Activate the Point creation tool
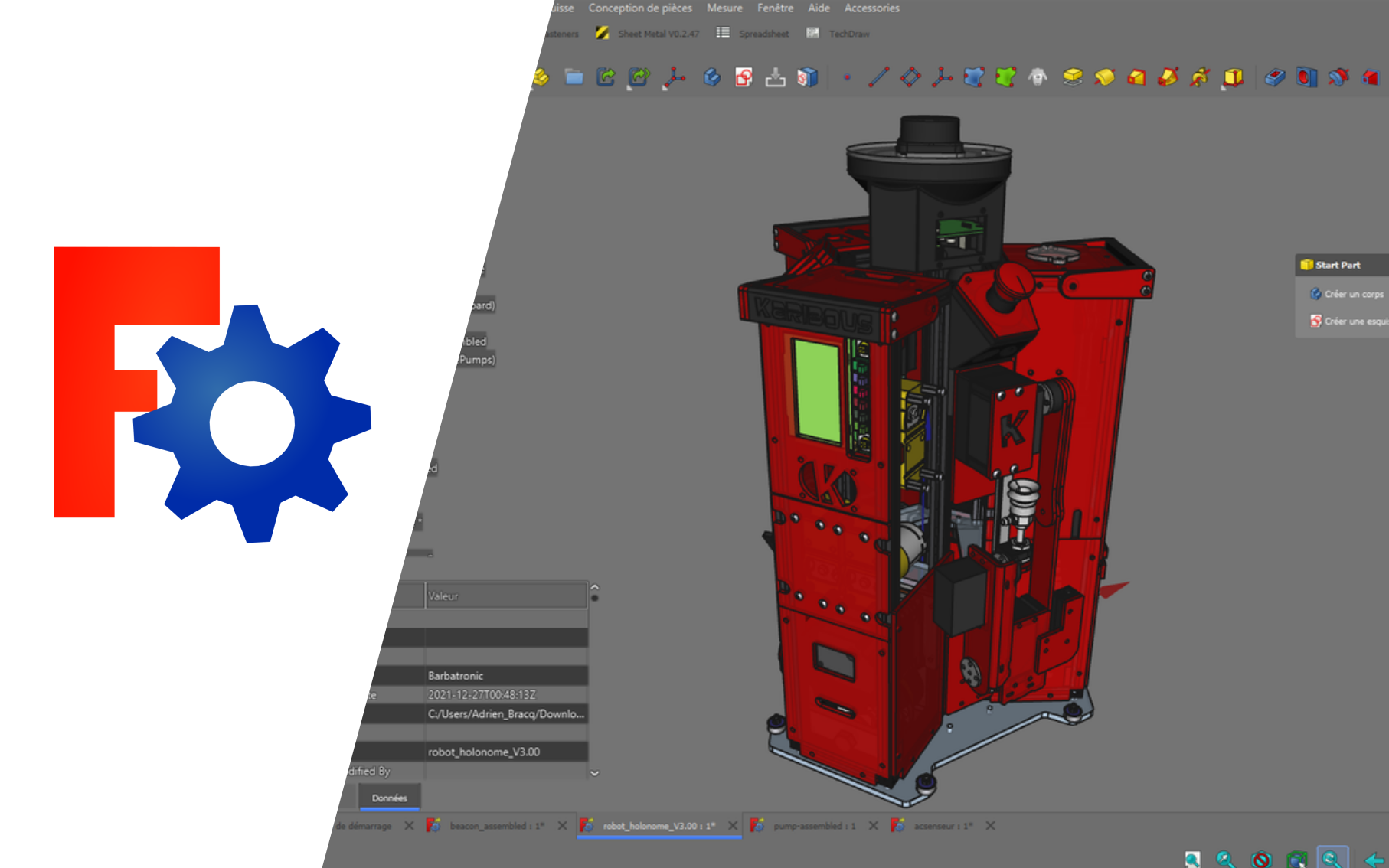 pyautogui.click(x=847, y=78)
